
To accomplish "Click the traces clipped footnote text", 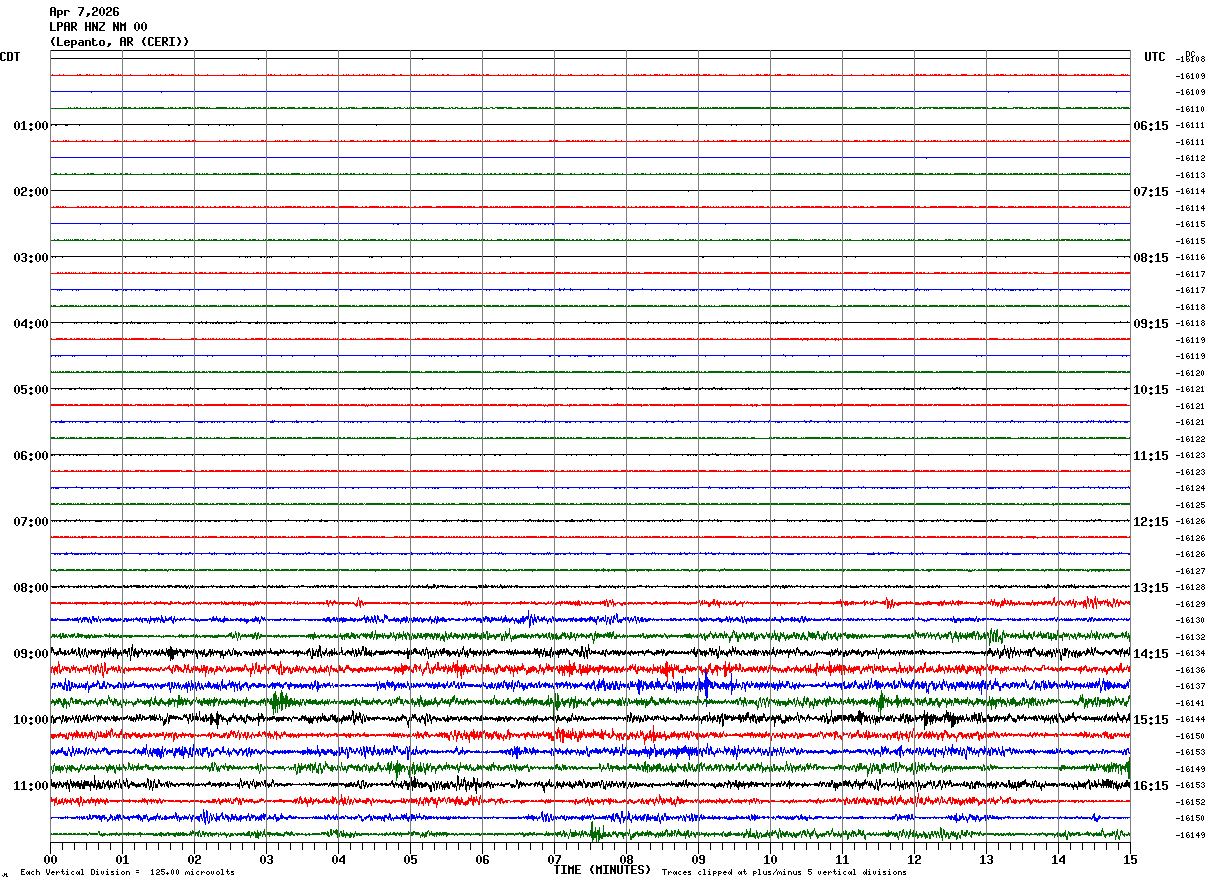I will 784,872.
